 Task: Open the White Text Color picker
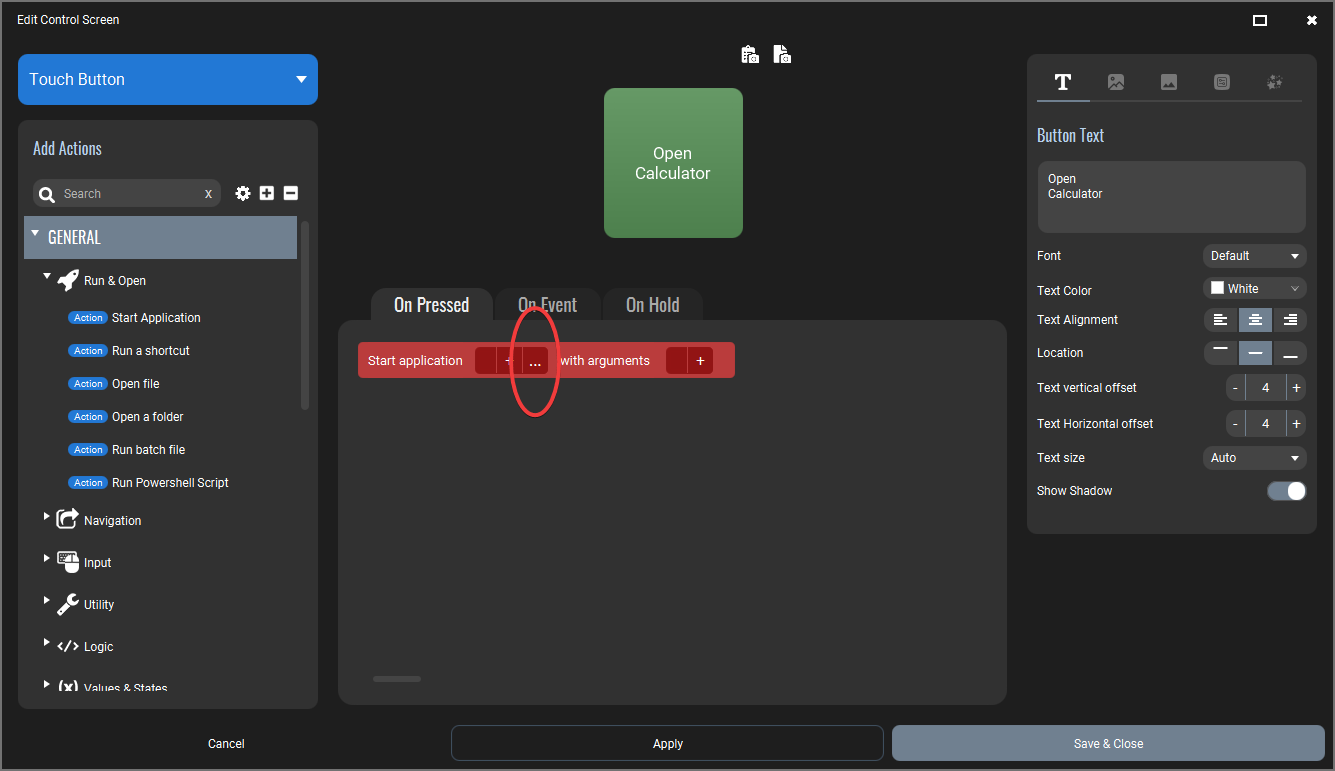coord(1255,289)
